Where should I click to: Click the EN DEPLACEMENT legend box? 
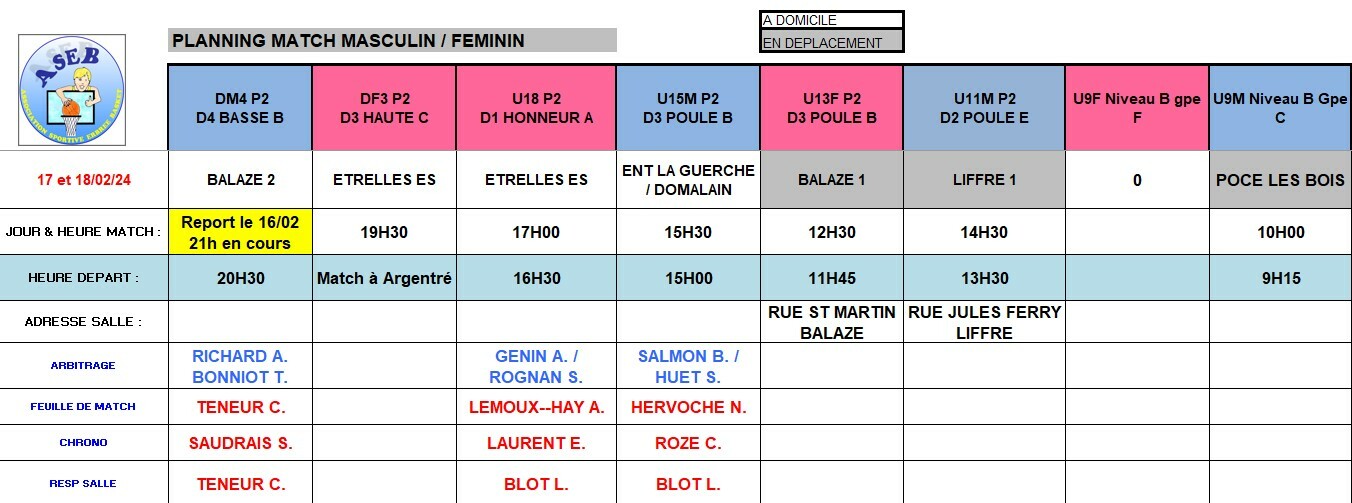point(831,42)
